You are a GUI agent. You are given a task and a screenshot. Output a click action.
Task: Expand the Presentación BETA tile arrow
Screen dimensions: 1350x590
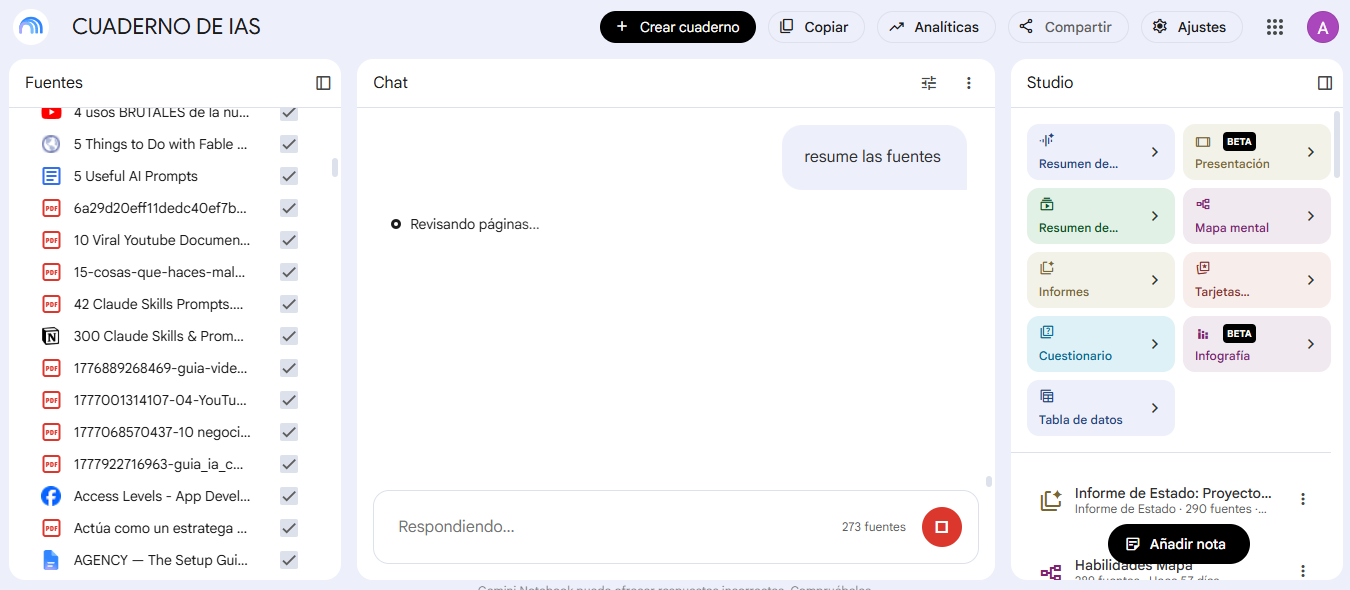click(1310, 152)
